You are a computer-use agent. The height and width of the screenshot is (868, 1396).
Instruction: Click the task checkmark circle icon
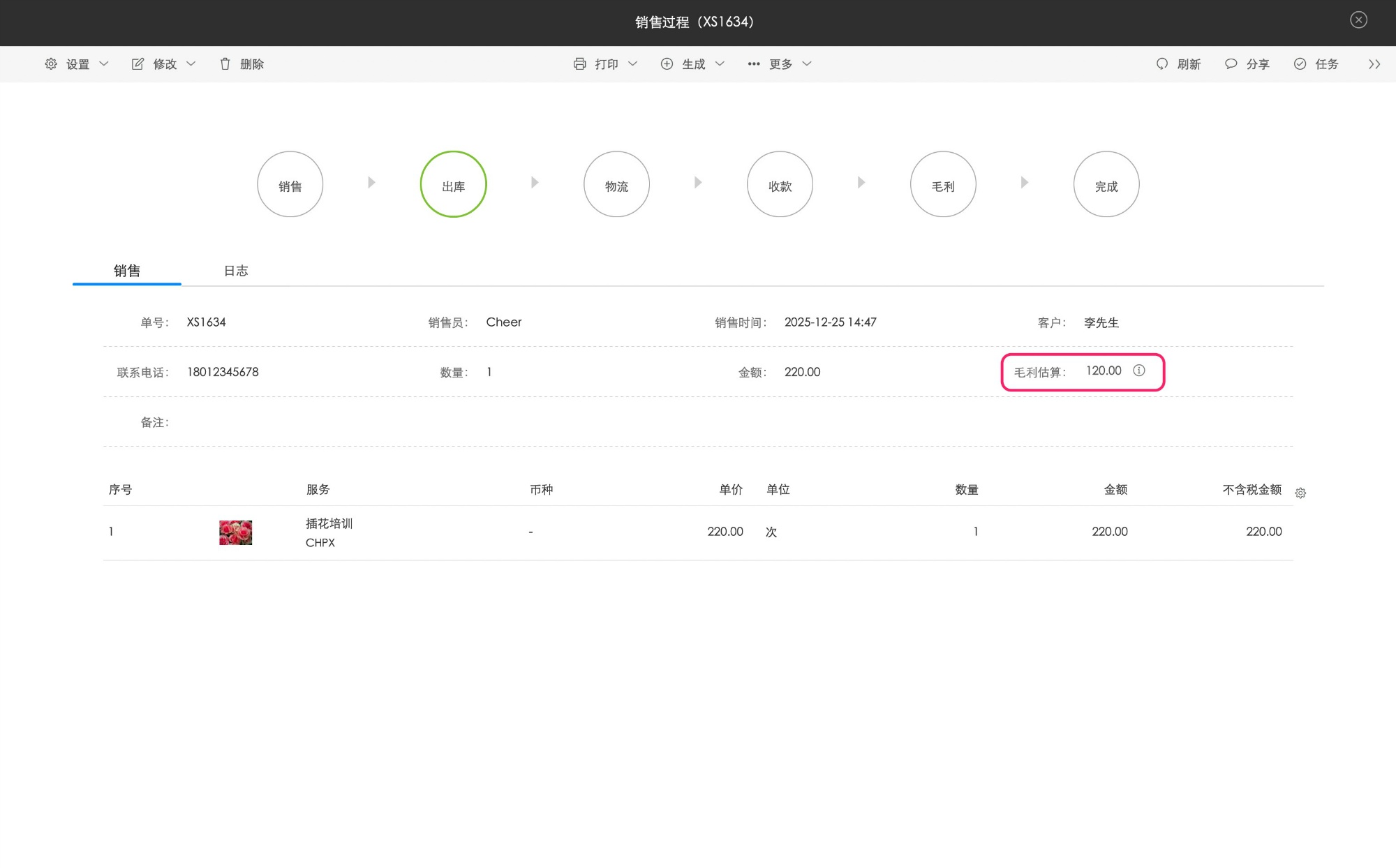coord(1300,63)
